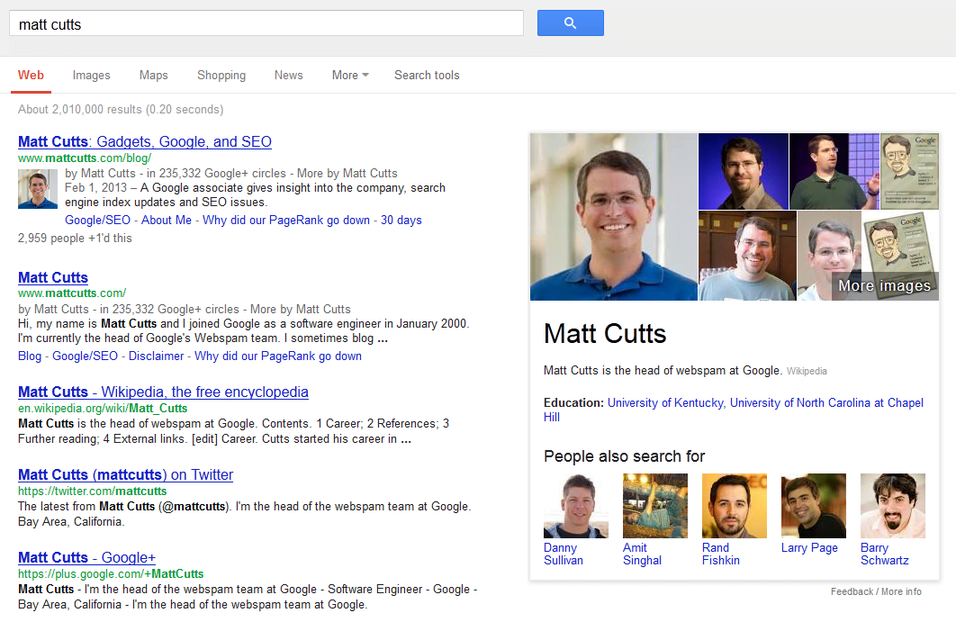This screenshot has width=956, height=622.
Task: Select the Shopping tab
Action: pyautogui.click(x=221, y=75)
